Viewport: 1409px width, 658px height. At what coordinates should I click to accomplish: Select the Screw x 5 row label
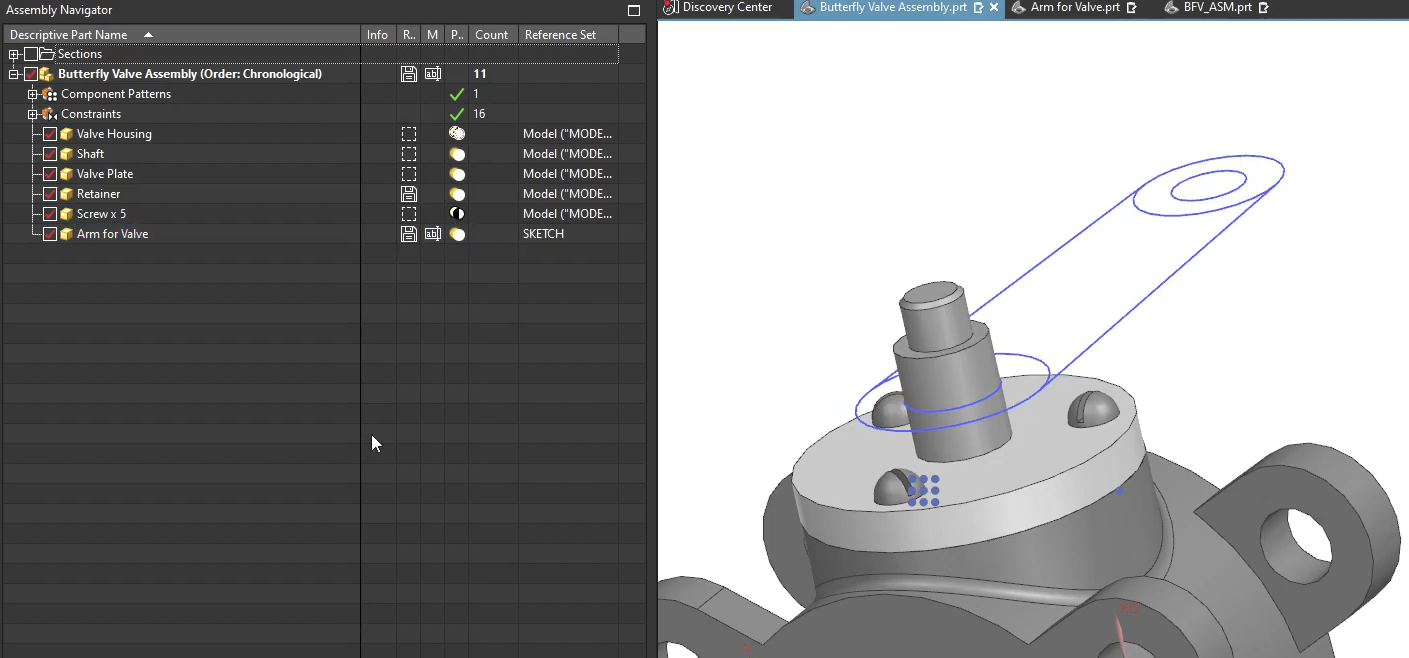click(101, 214)
